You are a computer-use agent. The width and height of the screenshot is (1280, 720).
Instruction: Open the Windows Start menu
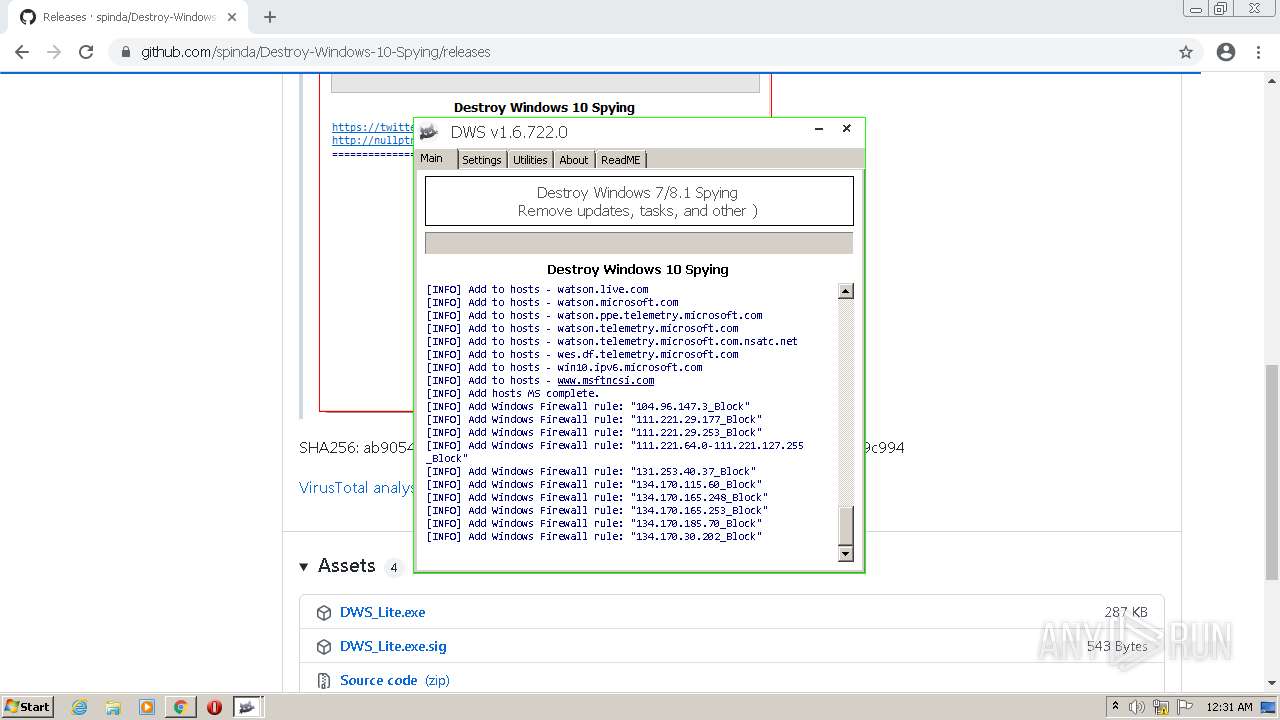click(27, 707)
